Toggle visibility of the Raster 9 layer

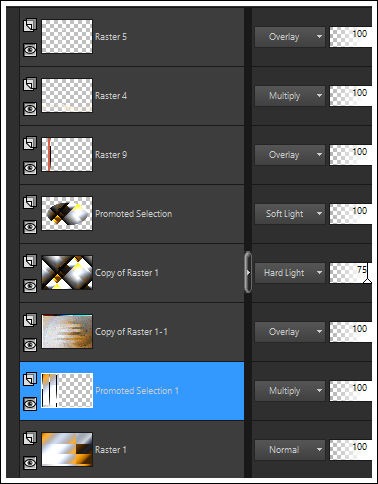point(30,168)
